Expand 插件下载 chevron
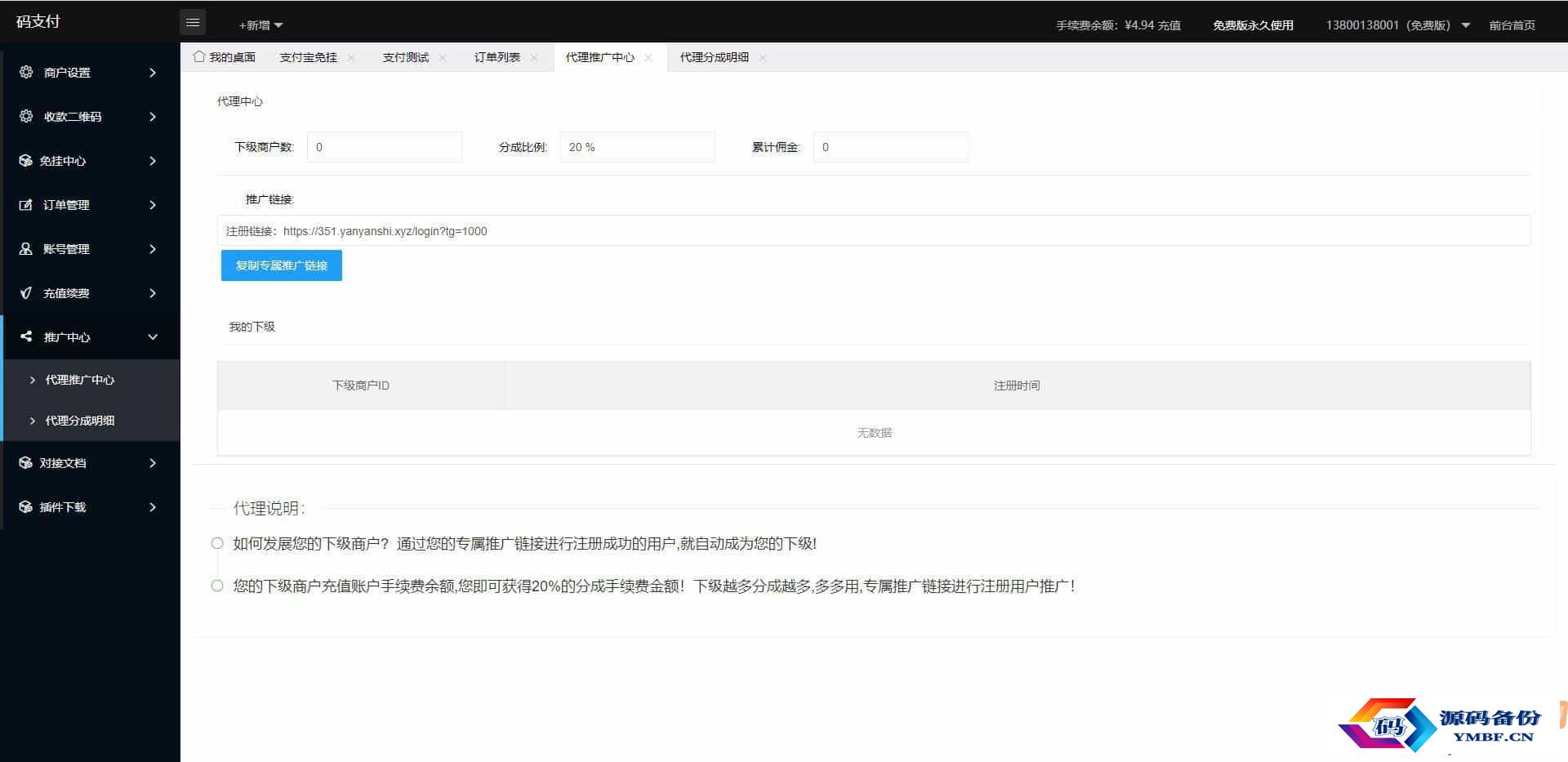The height and width of the screenshot is (762, 1568). pyautogui.click(x=153, y=507)
